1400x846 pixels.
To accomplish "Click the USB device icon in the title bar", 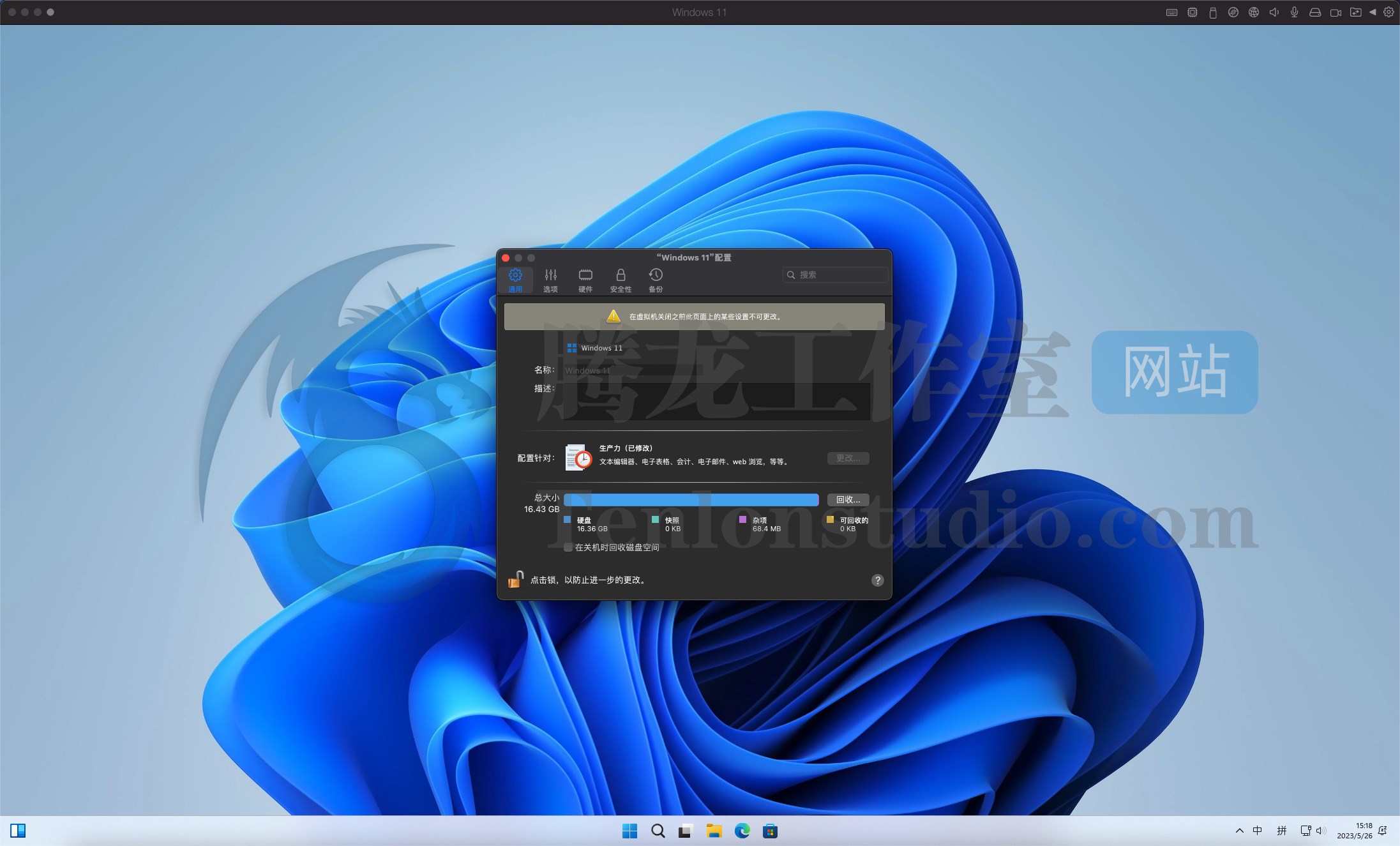I will coord(1213,12).
